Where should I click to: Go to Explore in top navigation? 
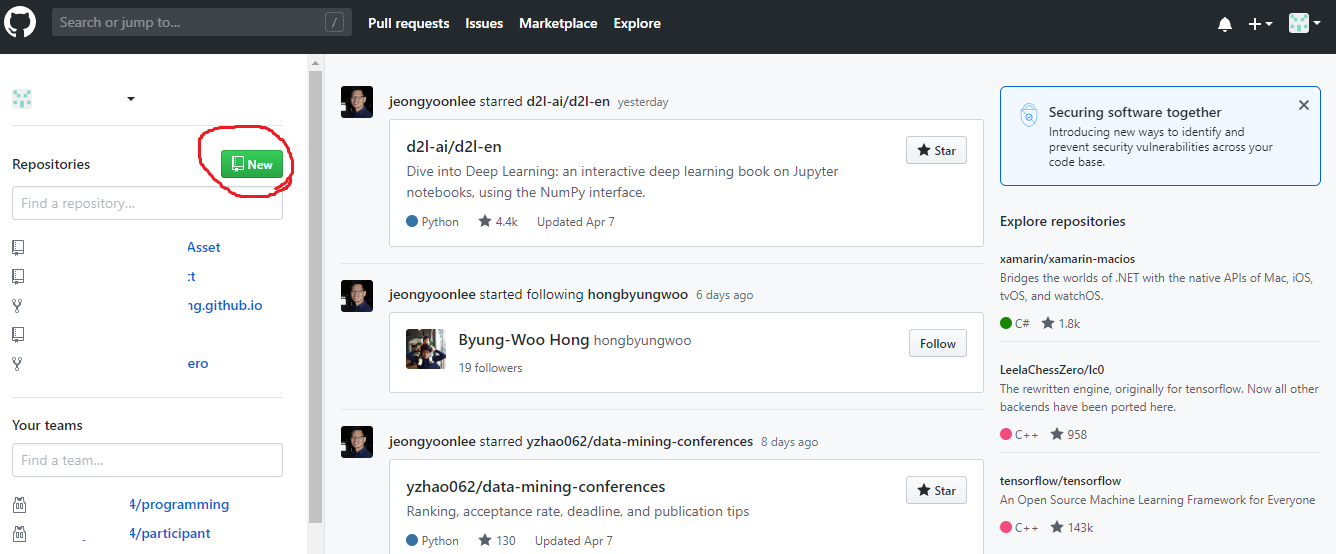[x=637, y=23]
